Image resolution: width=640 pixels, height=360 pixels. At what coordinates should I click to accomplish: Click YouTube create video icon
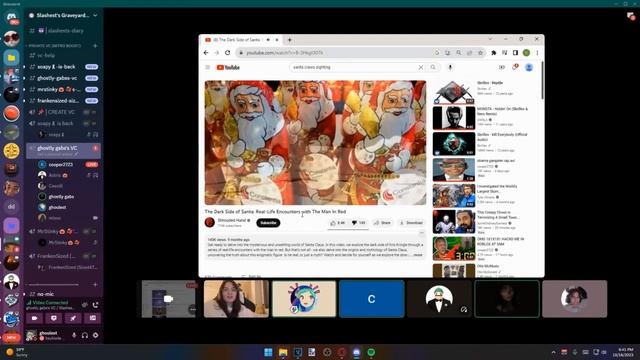(502, 67)
